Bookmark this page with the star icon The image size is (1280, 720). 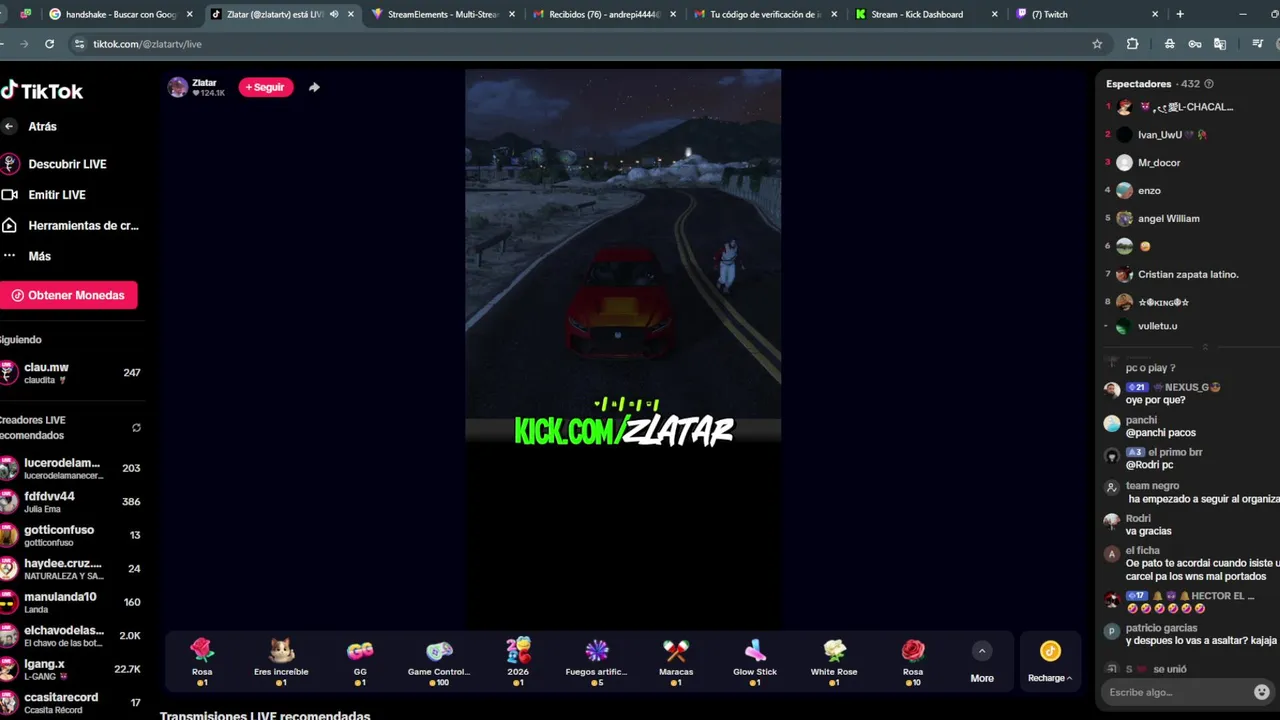(x=1097, y=44)
